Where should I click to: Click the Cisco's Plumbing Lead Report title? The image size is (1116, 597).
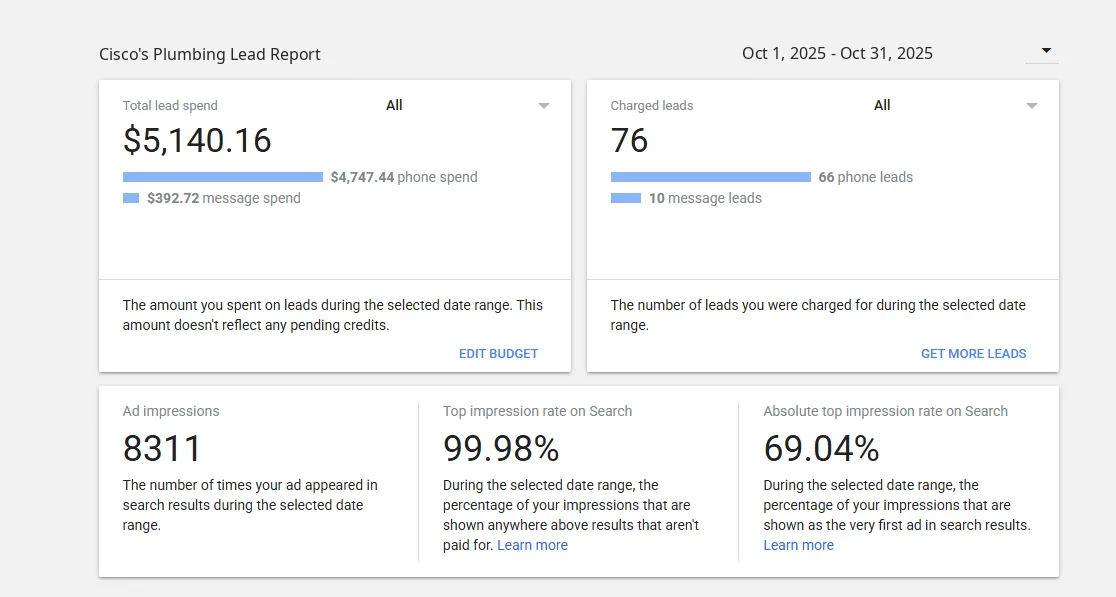point(210,54)
